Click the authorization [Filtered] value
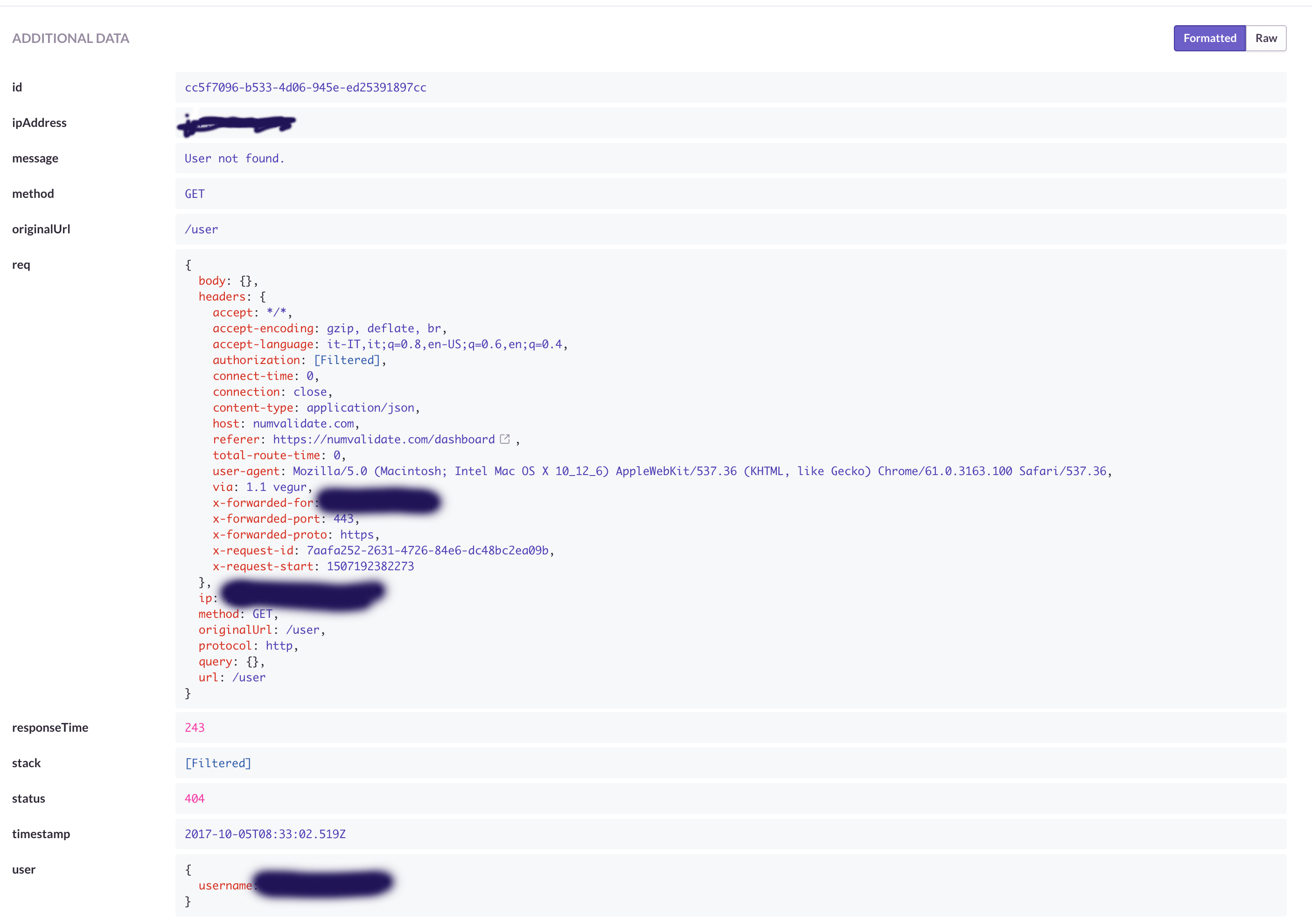The width and height of the screenshot is (1312, 924). 348,360
